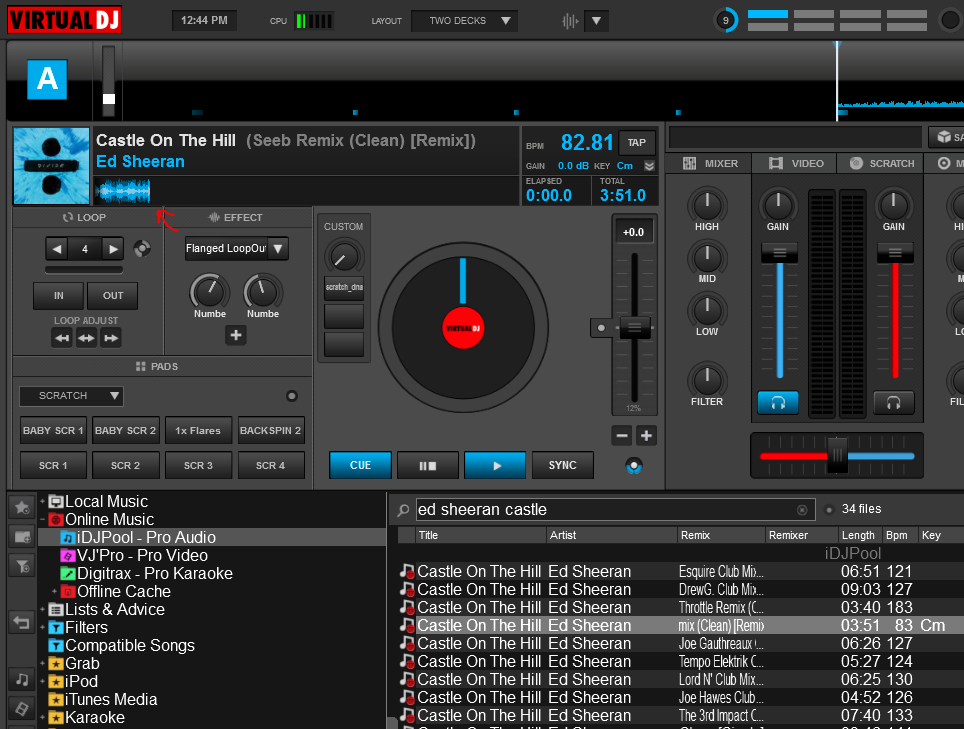Click the crossfader handle

(837, 455)
